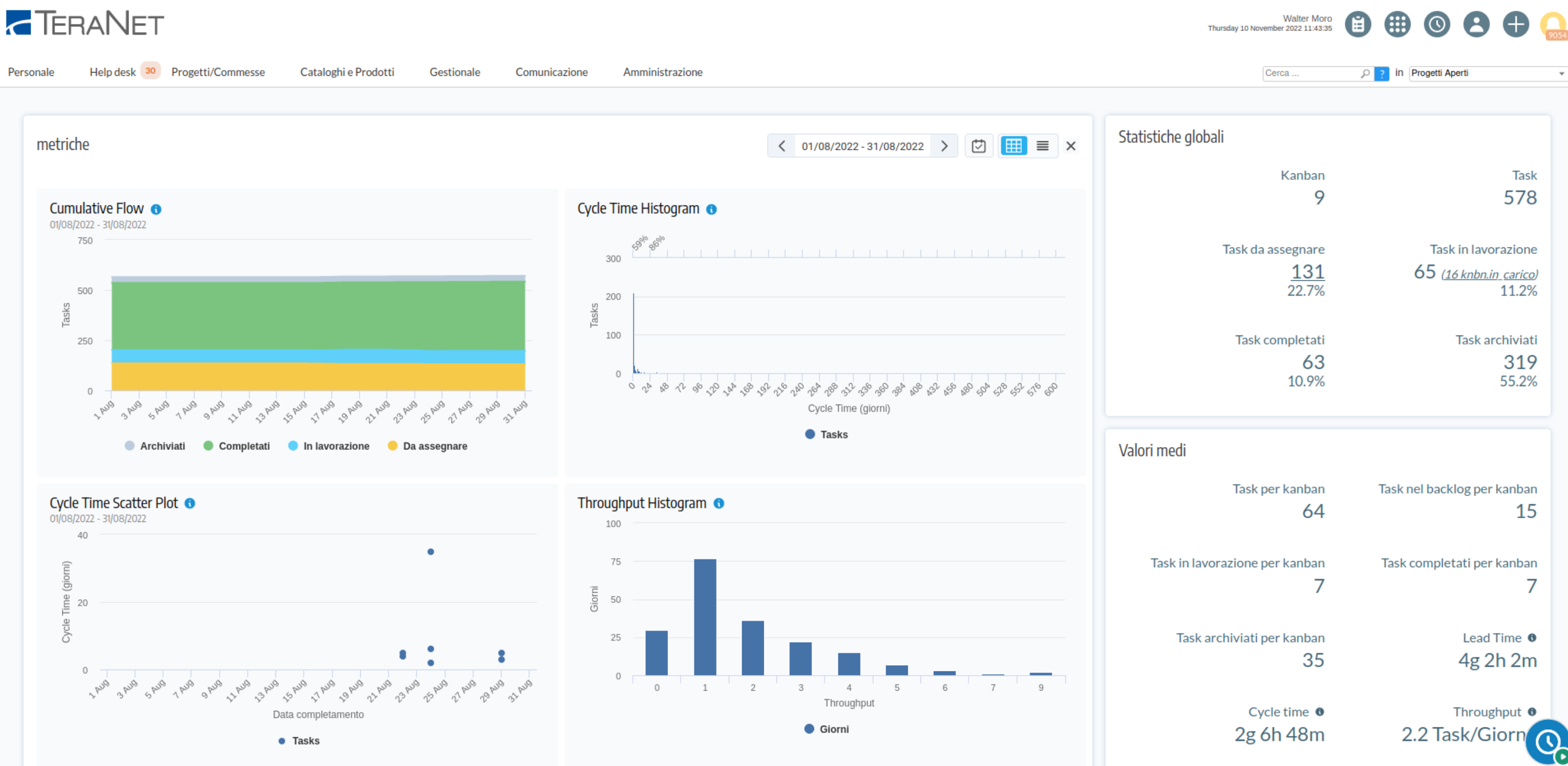Open the Amministrazione menu
The width and height of the screenshot is (1568, 766).
point(662,73)
